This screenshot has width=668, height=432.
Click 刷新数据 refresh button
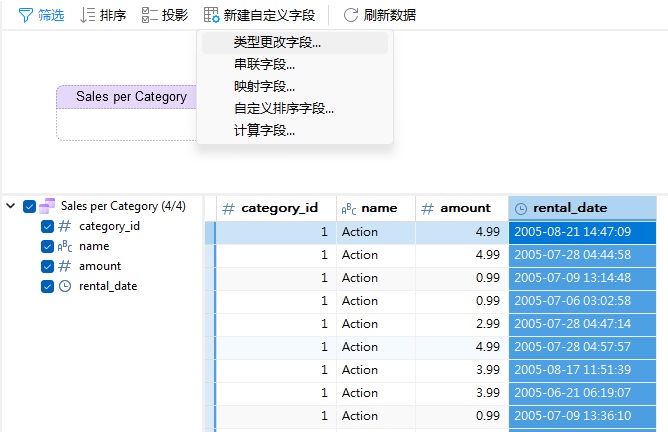[x=380, y=16]
